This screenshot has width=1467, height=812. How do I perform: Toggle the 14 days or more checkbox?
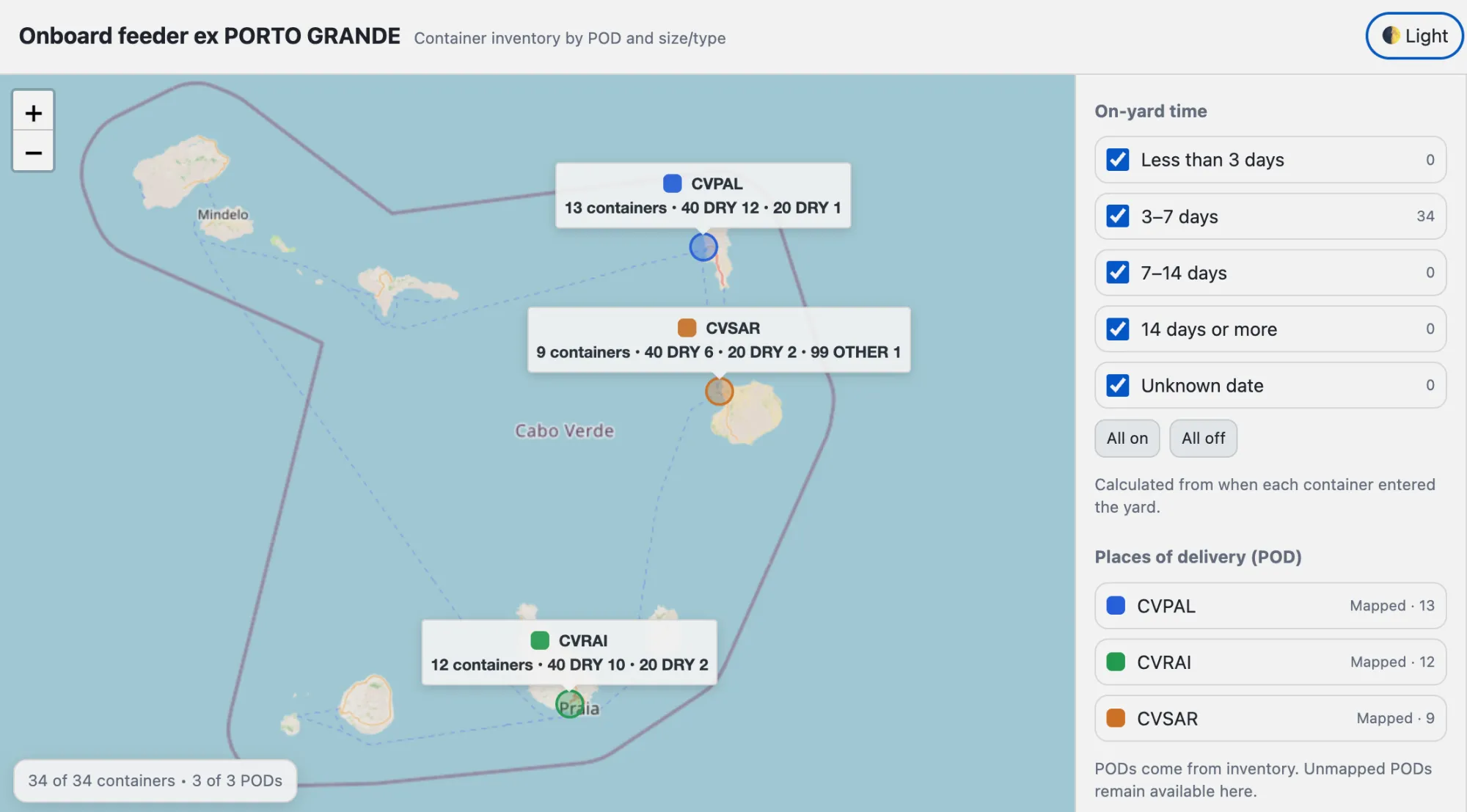[x=1118, y=329]
